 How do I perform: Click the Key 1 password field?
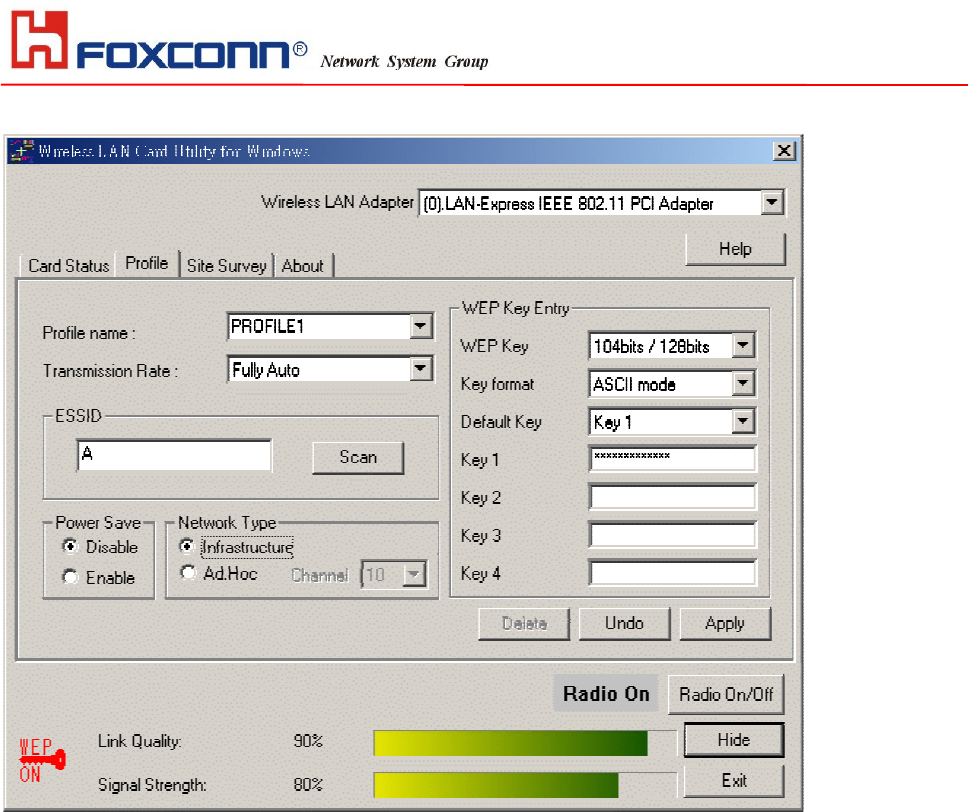672,459
